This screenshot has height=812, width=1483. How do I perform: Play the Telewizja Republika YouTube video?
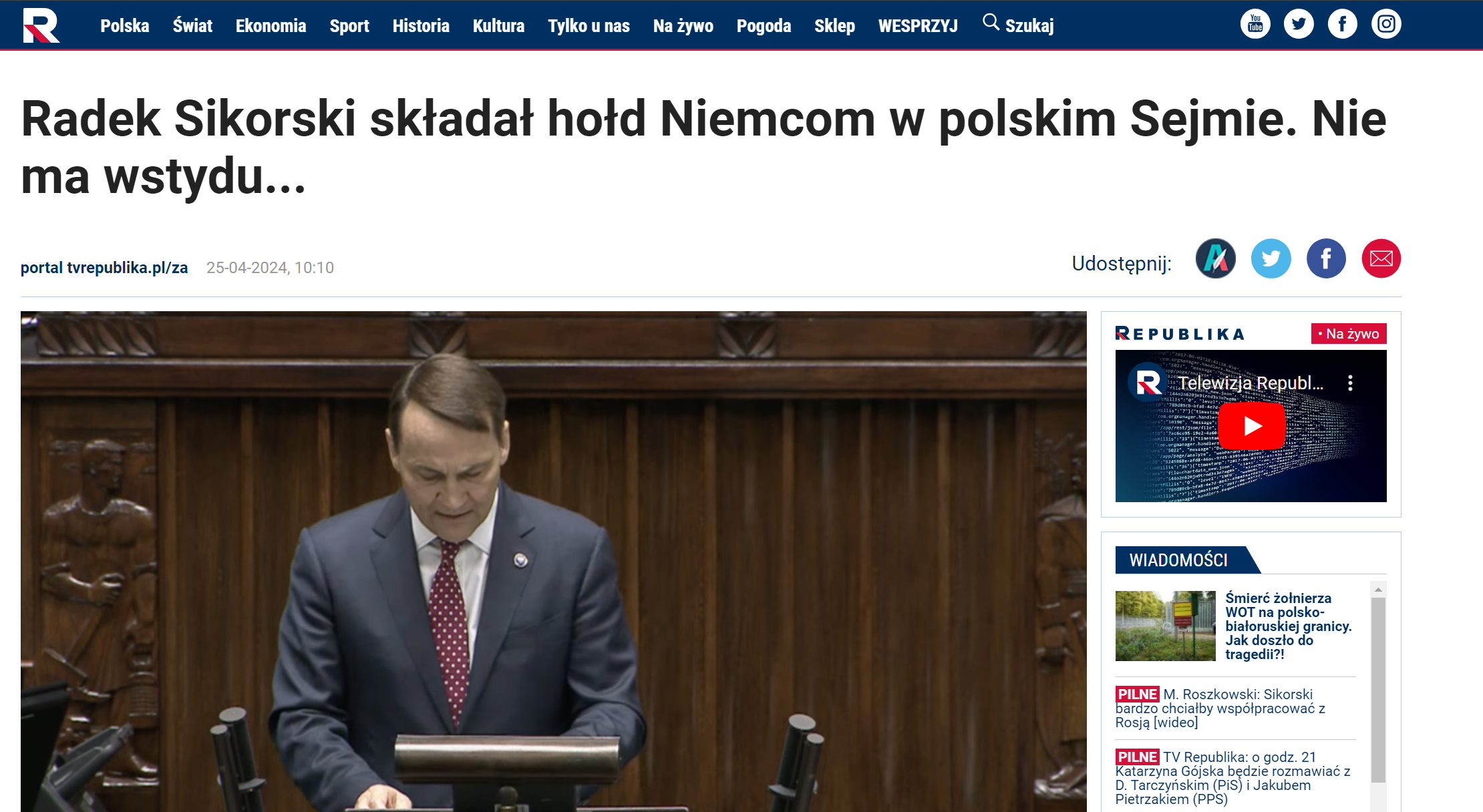pyautogui.click(x=1251, y=426)
